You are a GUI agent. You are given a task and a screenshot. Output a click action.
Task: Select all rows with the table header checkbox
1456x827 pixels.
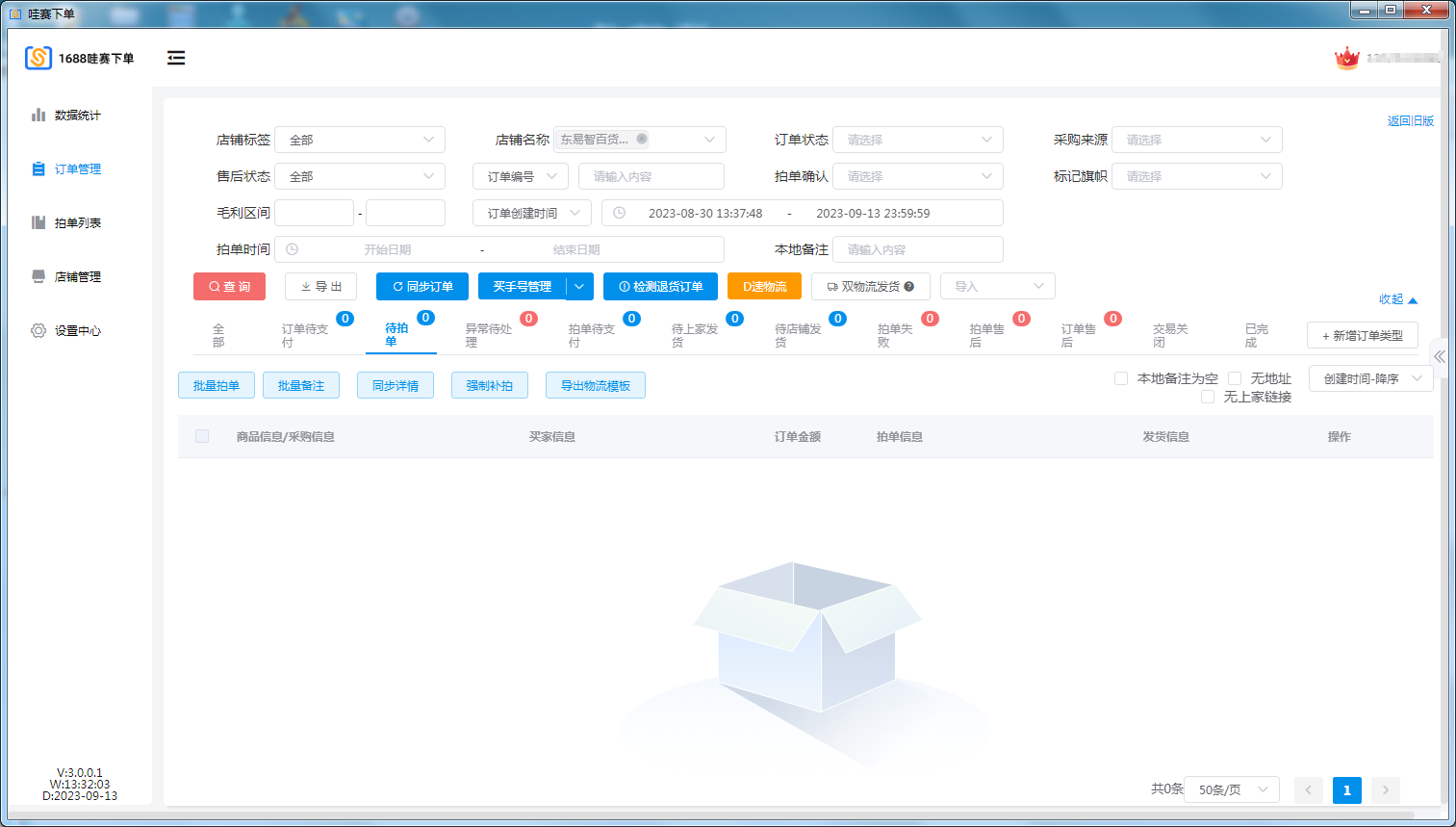pos(202,436)
